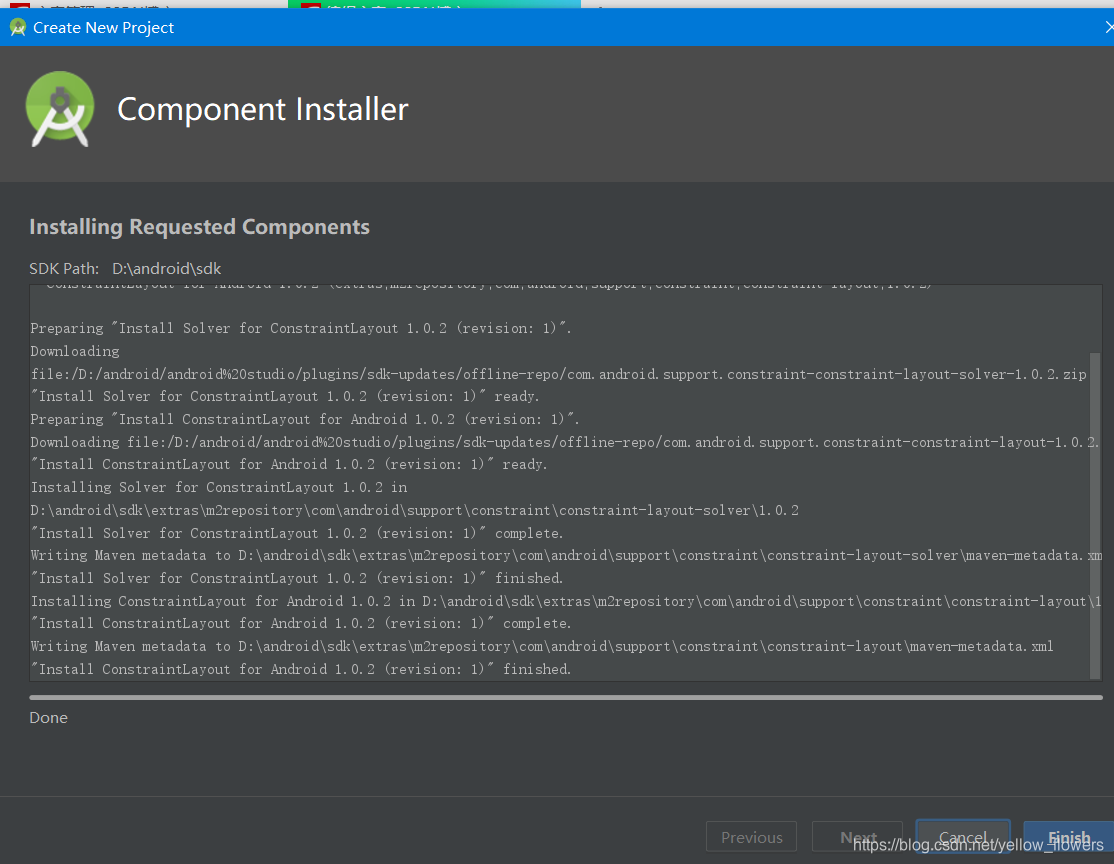
Task: Click log line Install ConstraintLayout for Android complete
Action: tap(301, 623)
